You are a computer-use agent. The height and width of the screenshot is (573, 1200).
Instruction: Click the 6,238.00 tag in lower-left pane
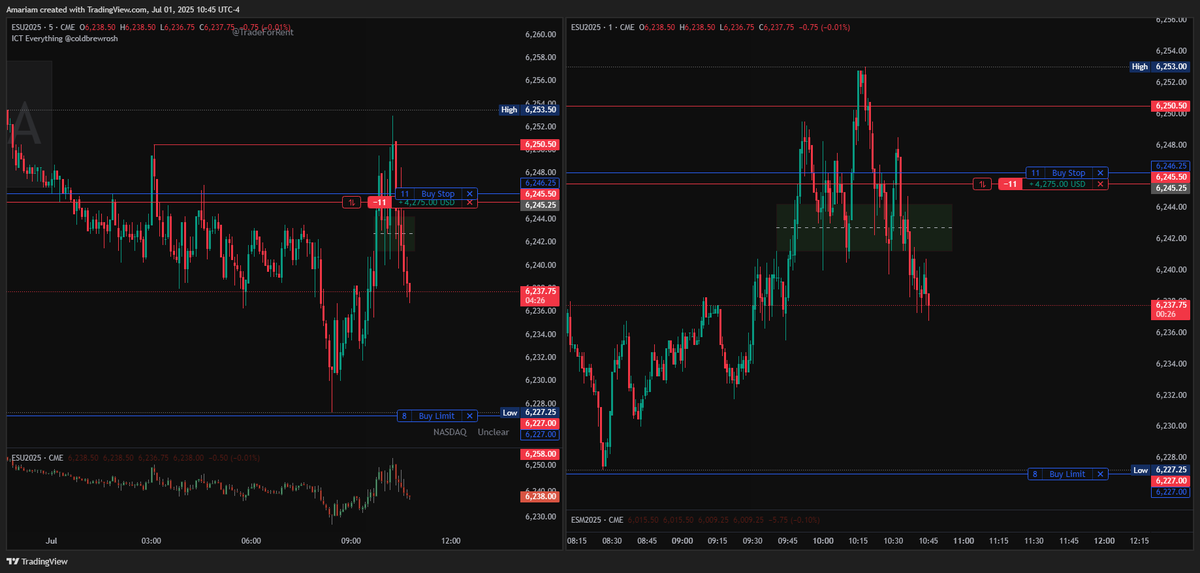(540, 496)
